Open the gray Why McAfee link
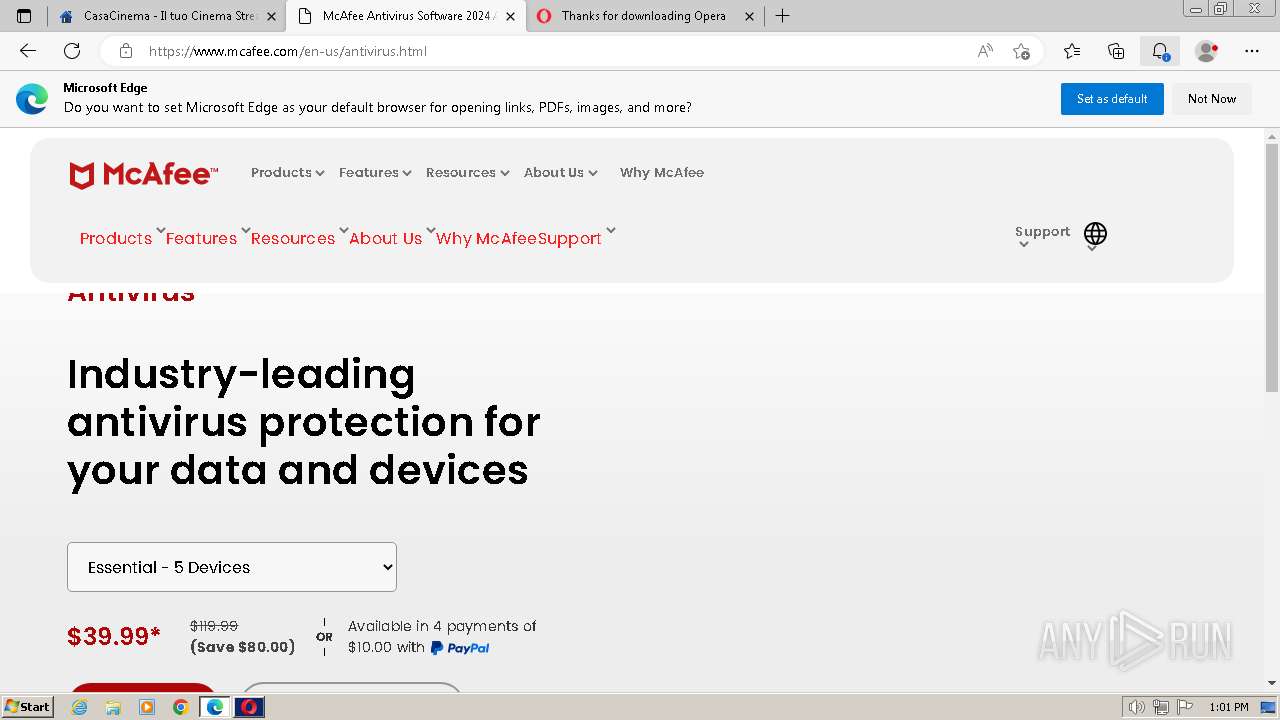Viewport: 1280px width, 720px height. click(662, 173)
